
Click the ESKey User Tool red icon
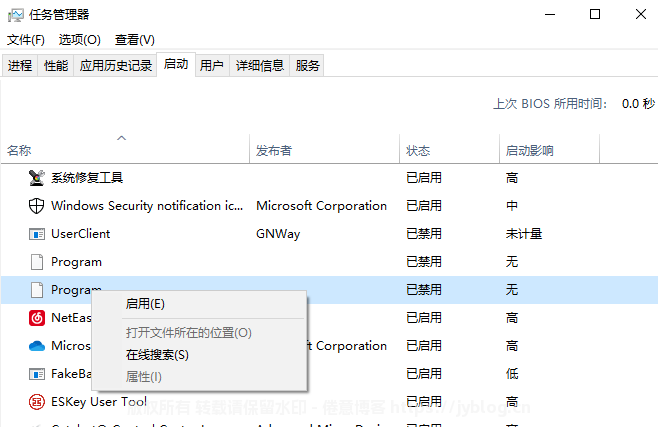pyautogui.click(x=37, y=401)
